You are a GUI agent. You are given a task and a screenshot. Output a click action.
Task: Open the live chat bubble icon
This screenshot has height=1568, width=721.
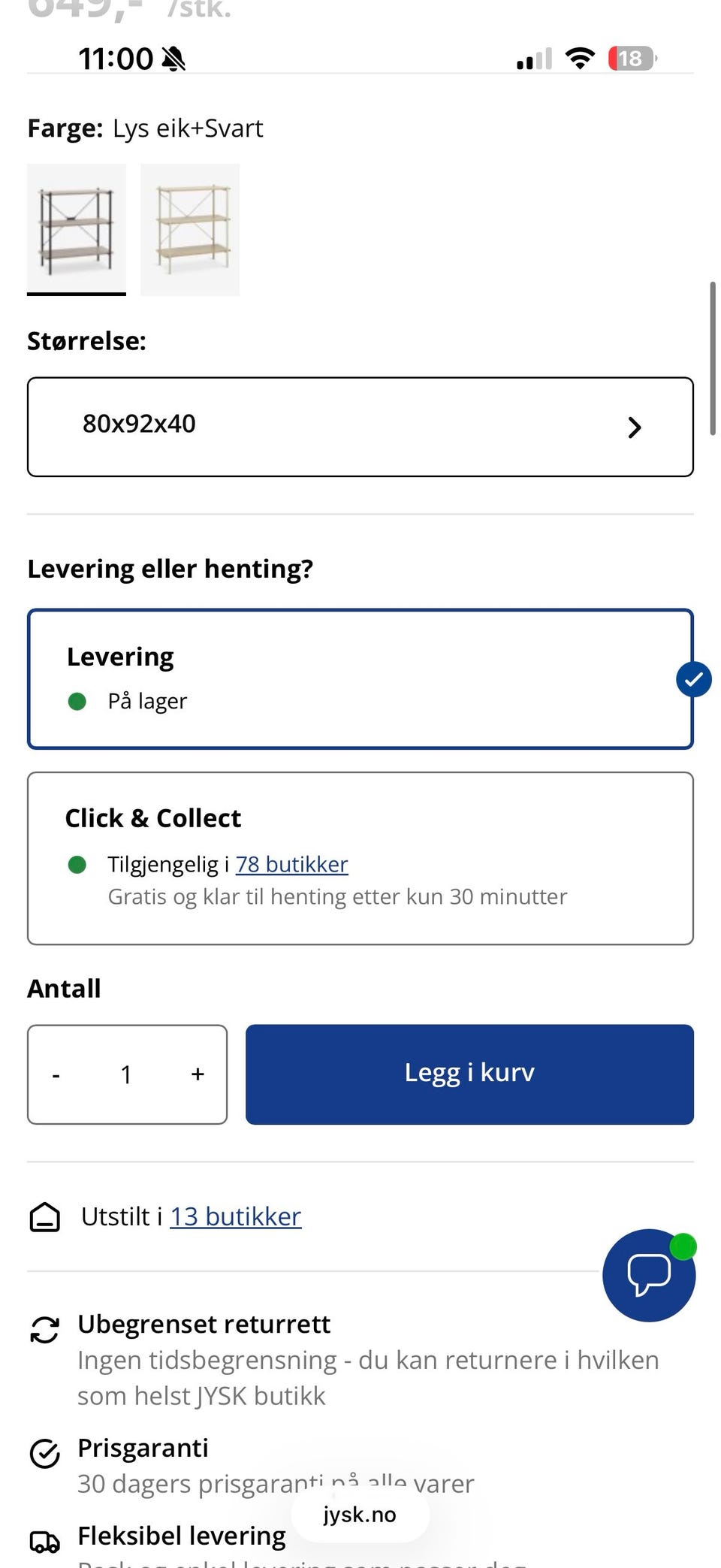coord(649,1275)
